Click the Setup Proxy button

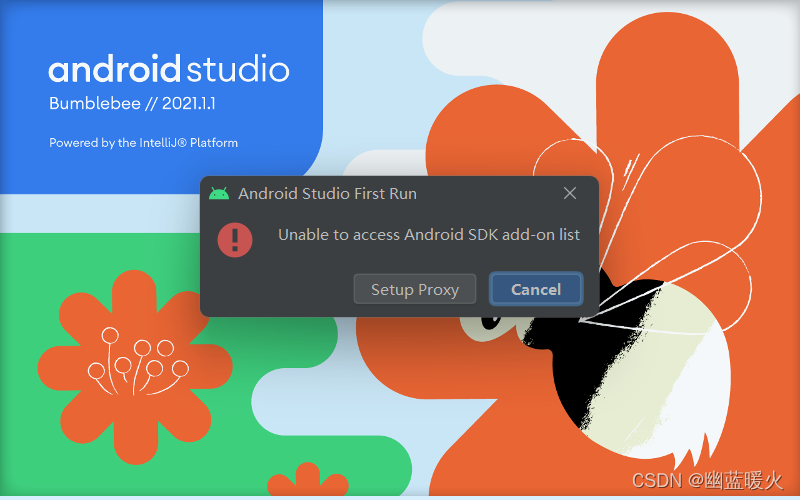click(x=415, y=289)
